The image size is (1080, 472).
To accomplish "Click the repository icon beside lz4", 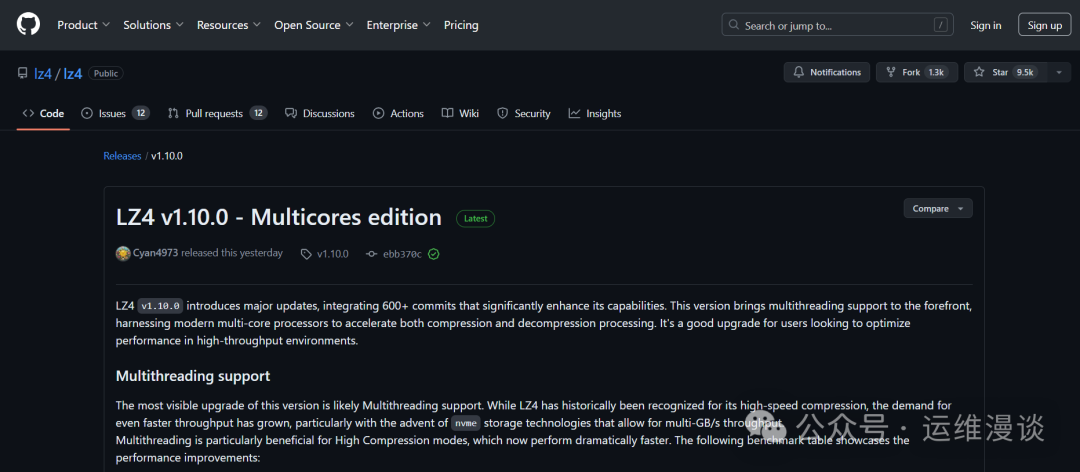I will click(23, 73).
